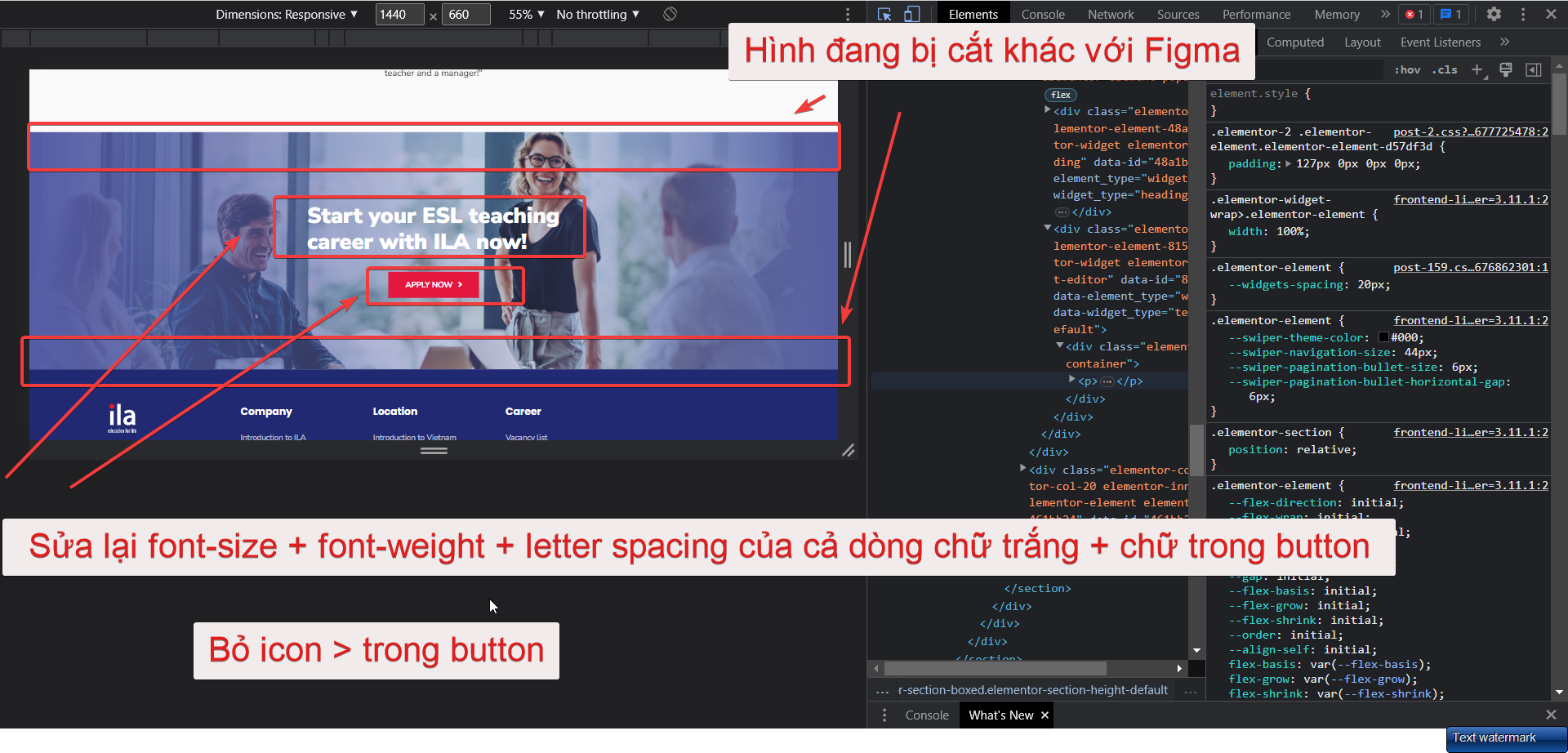
Task: Open the rendering emulations brush icon
Action: click(x=1506, y=69)
